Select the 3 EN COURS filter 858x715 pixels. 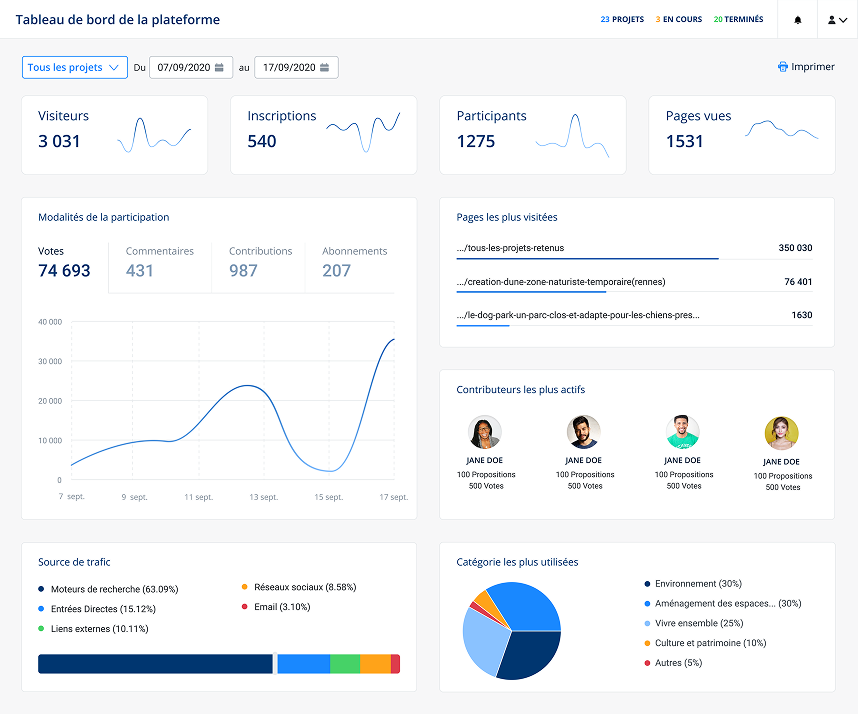[678, 19]
